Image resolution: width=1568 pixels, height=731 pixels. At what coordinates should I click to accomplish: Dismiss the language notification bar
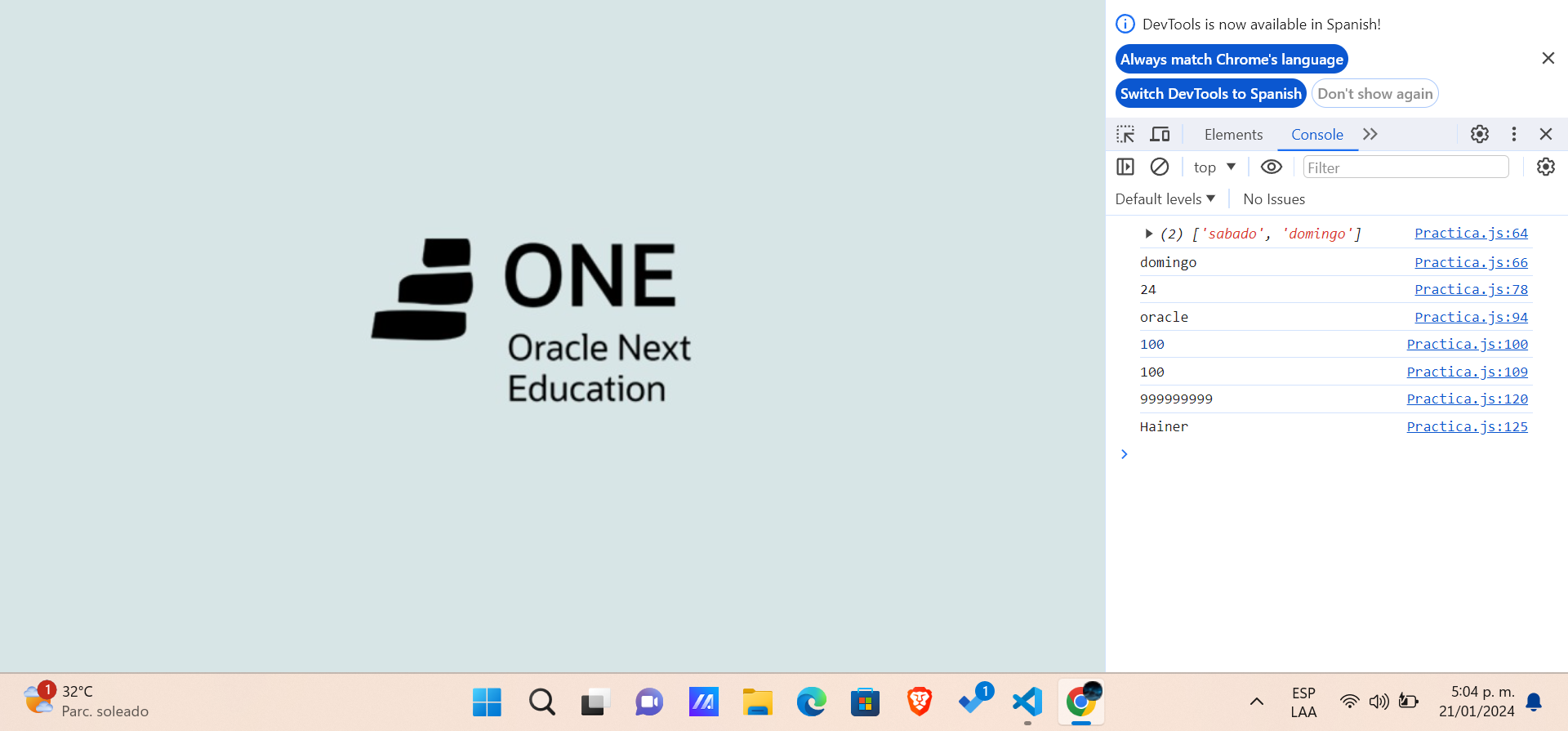tap(1548, 58)
